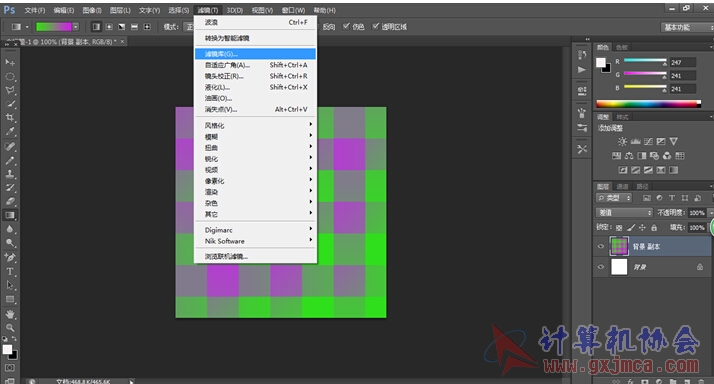Open the gradient preset dropdown arrow
714x384 pixels.
(x=76, y=27)
